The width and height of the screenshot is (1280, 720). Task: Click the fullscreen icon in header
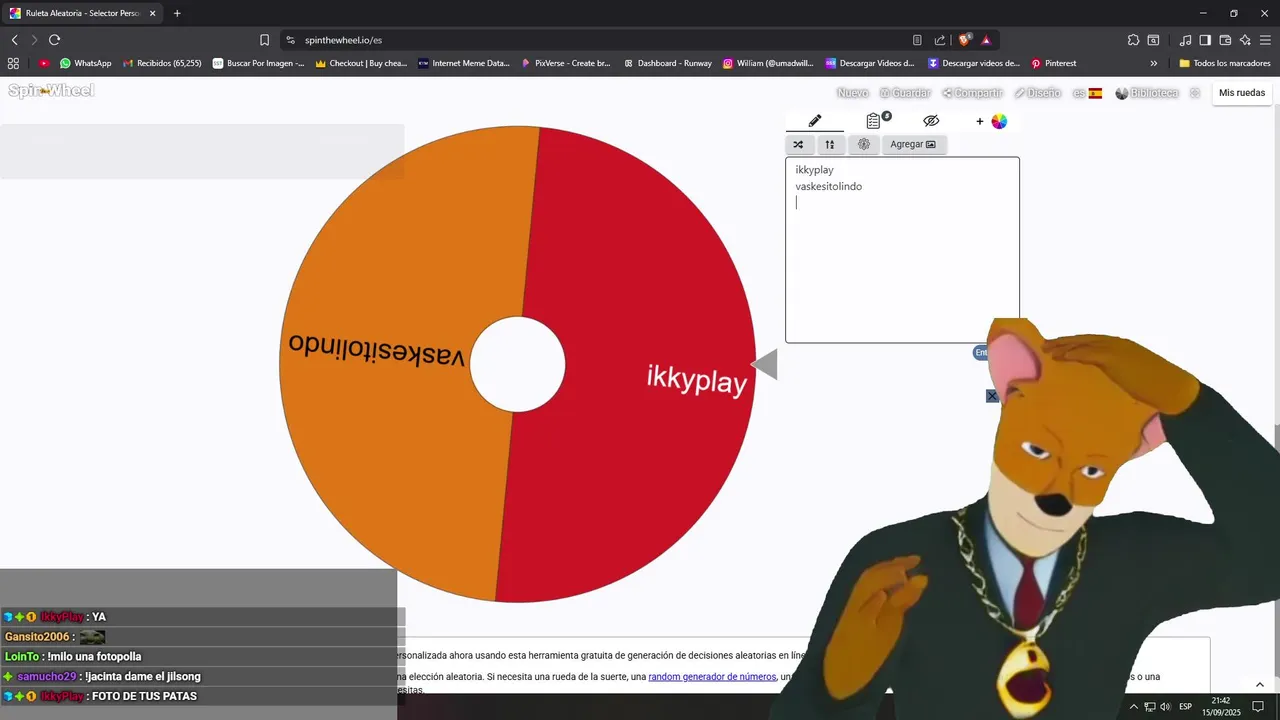click(x=1194, y=93)
